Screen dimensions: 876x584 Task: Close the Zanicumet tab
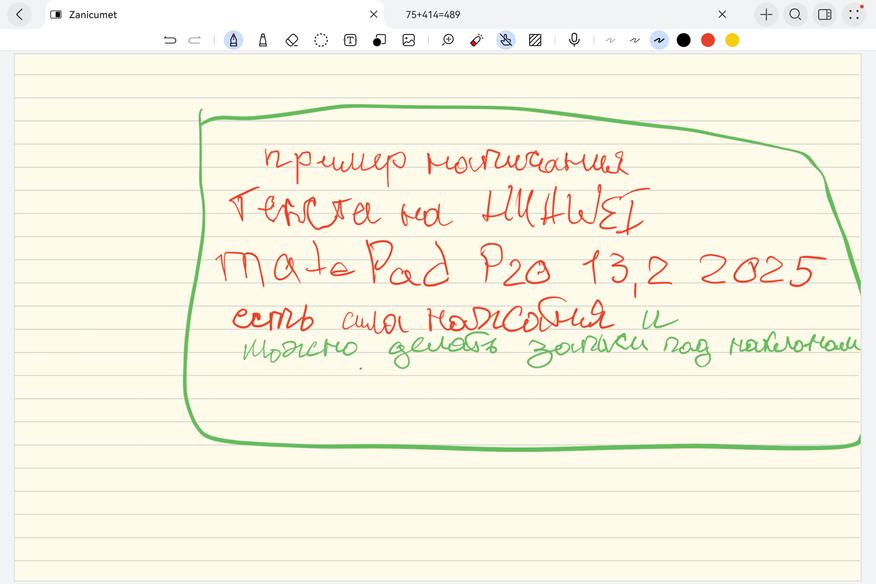coord(374,15)
